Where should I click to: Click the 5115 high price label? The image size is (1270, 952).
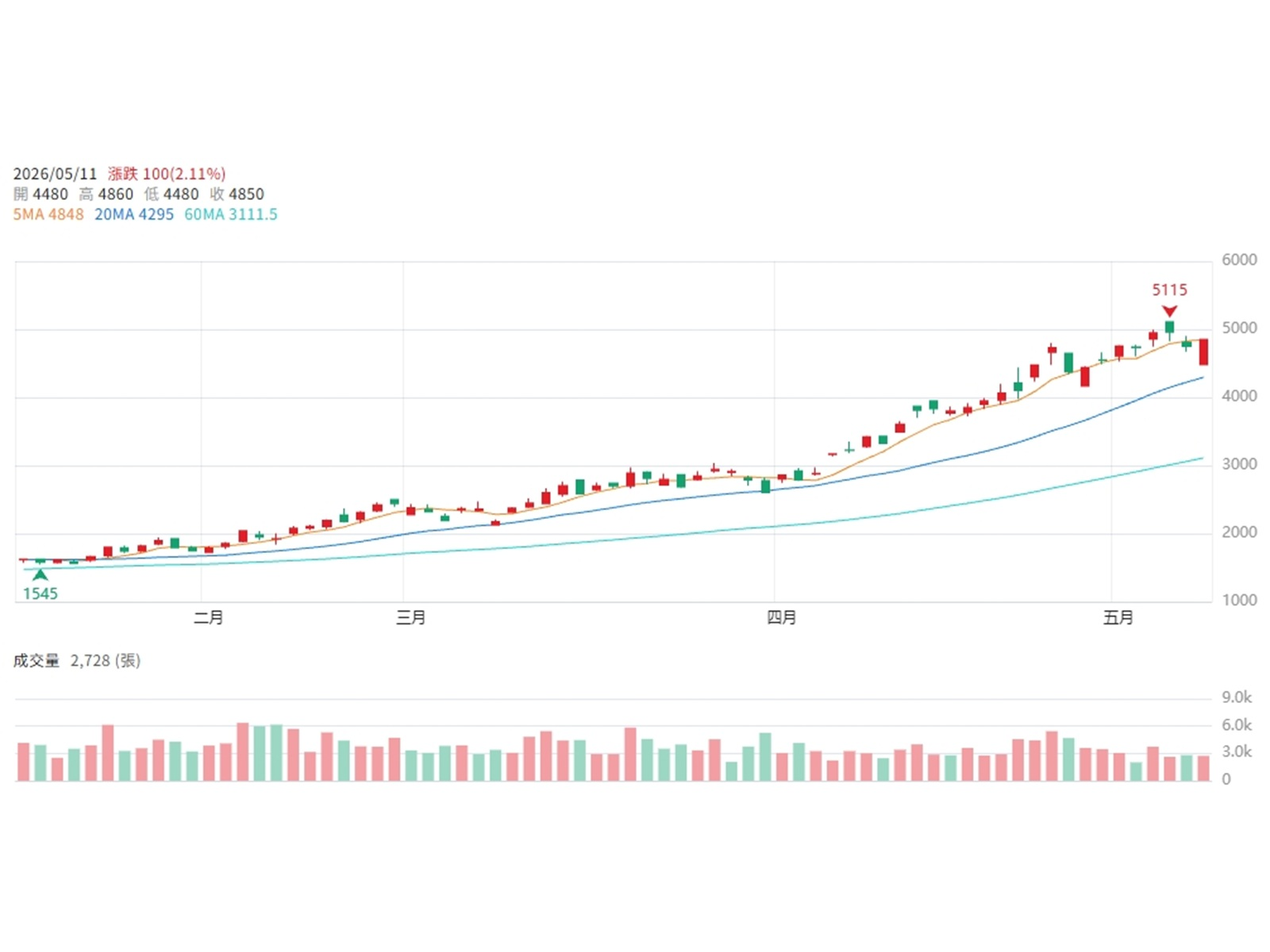(1170, 290)
